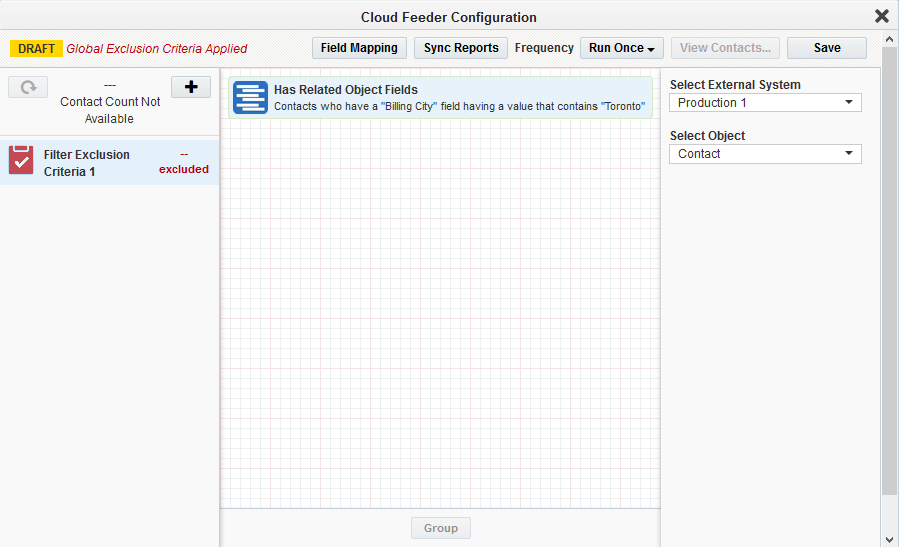This screenshot has width=899, height=547.
Task: Click the blue Has Related Object Fields icon
Action: pyautogui.click(x=250, y=97)
